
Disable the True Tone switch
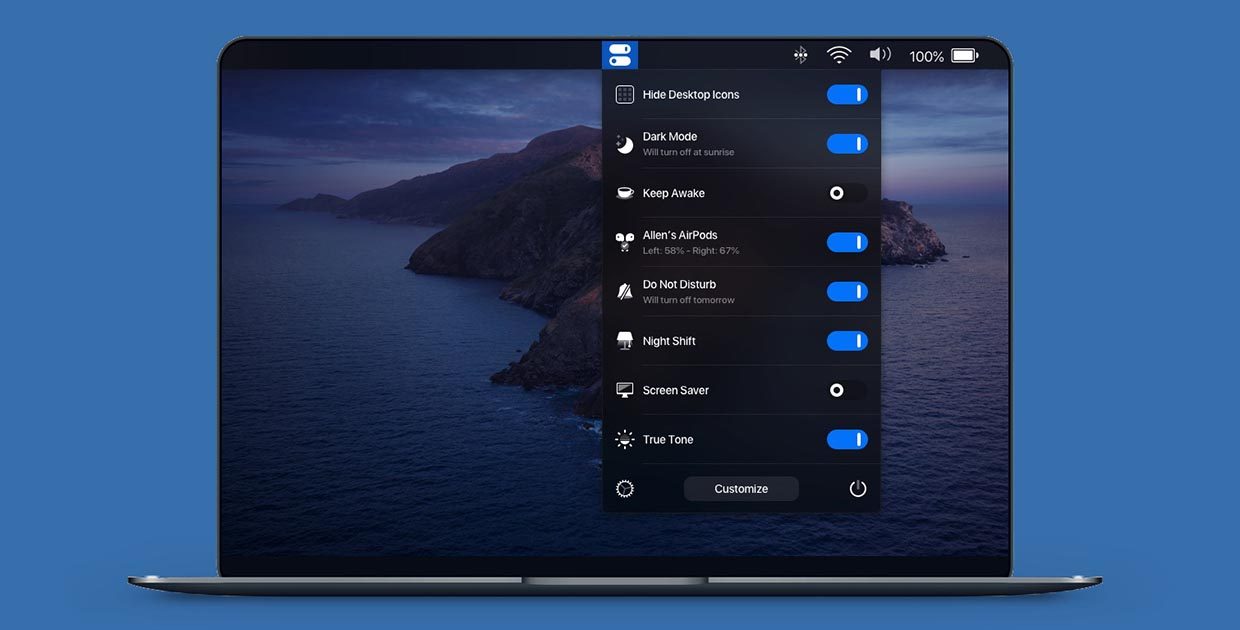coord(847,440)
